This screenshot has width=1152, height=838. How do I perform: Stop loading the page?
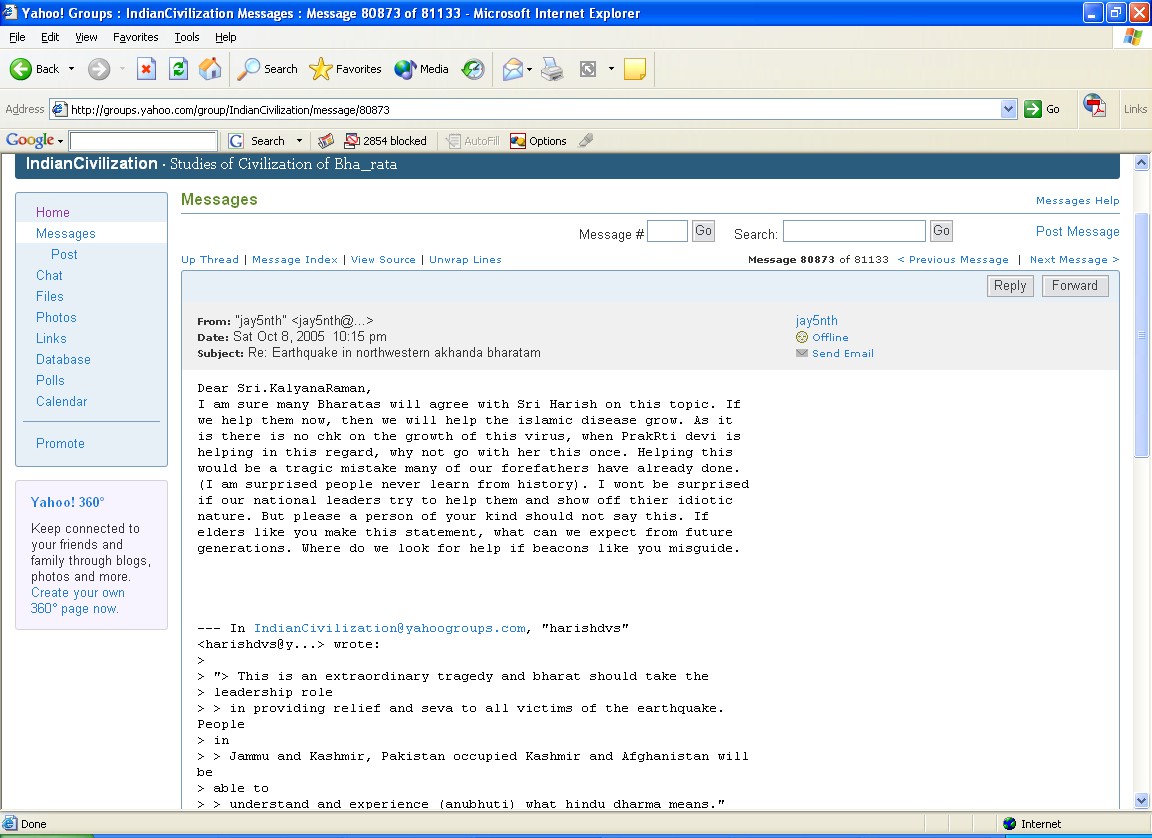(146, 69)
